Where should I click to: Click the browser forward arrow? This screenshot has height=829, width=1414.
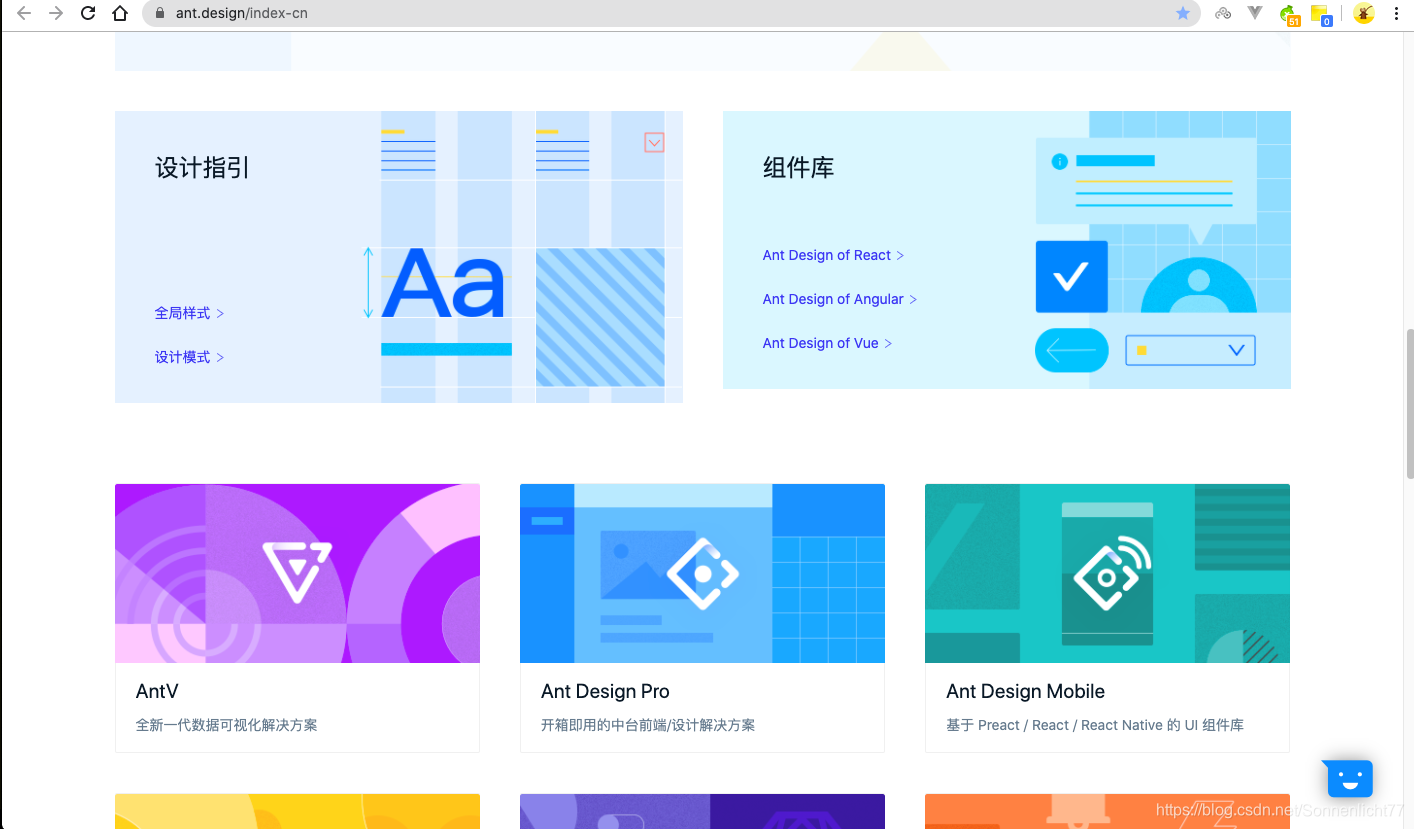coord(56,13)
